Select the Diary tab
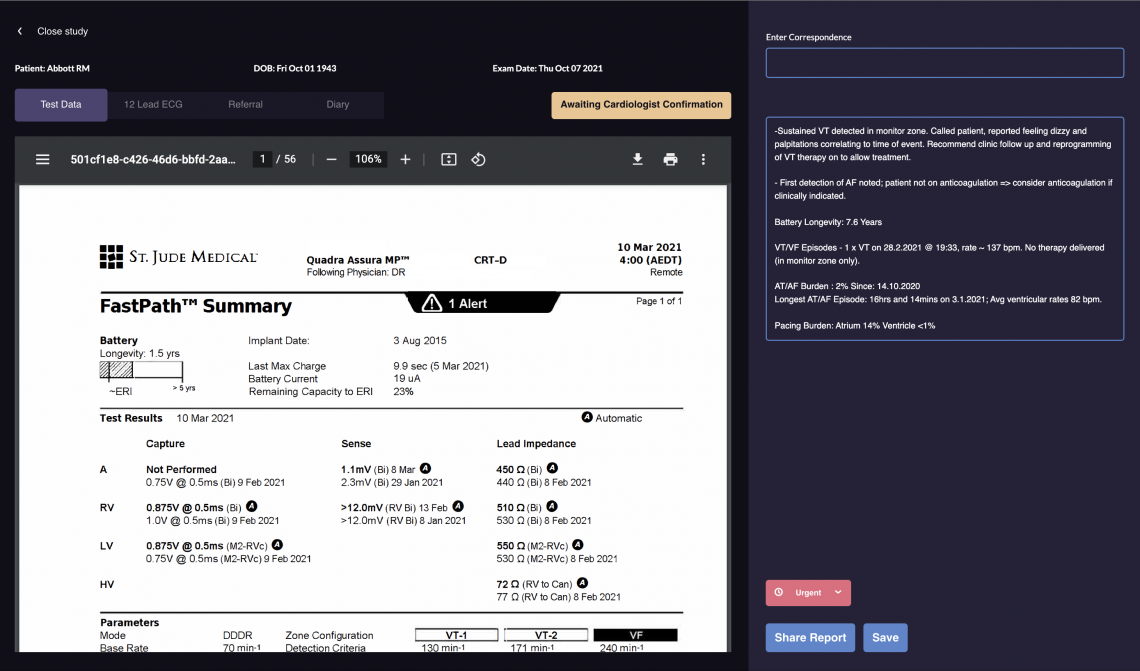 [x=338, y=105]
